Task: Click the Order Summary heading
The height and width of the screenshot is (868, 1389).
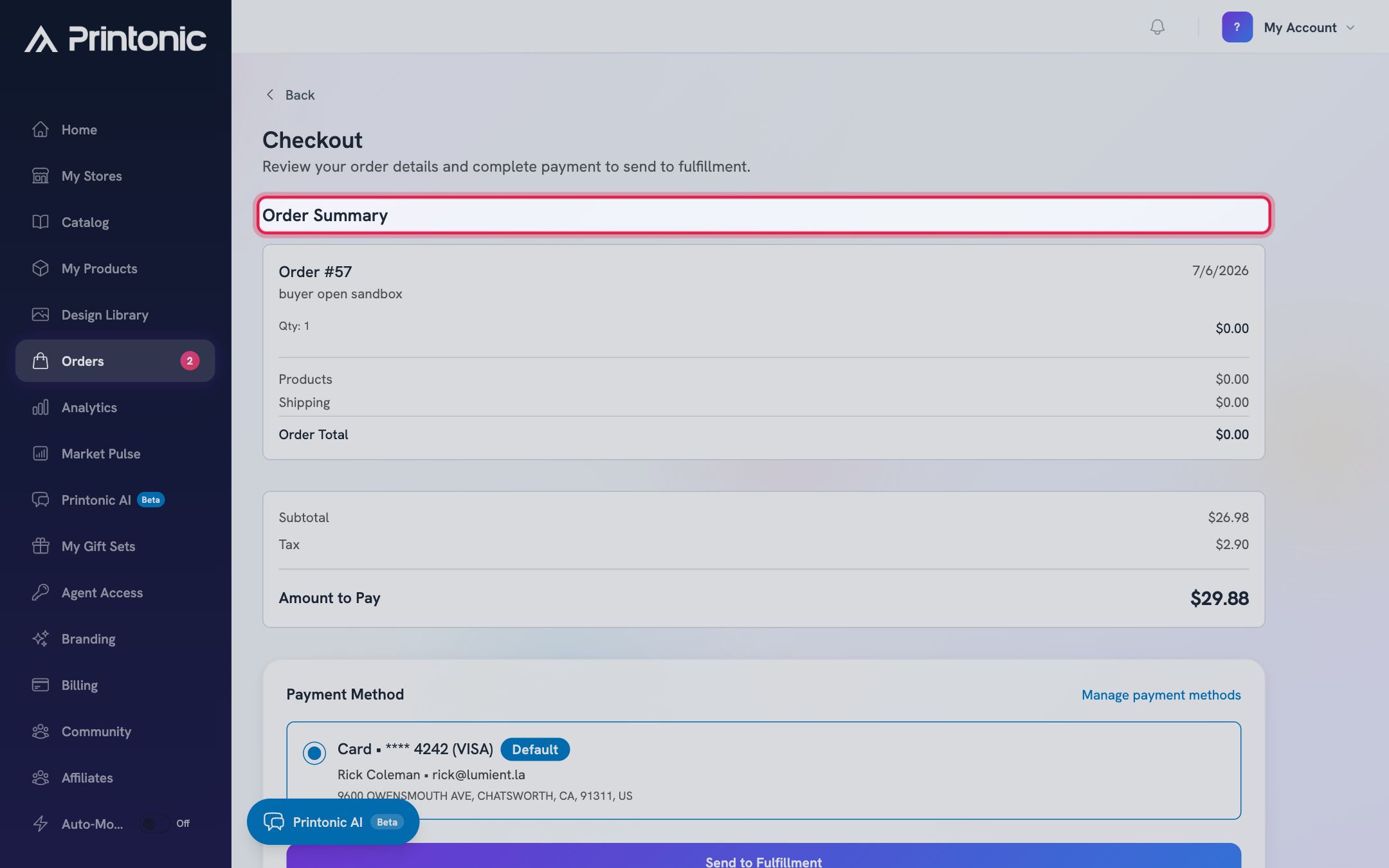Action: point(325,215)
